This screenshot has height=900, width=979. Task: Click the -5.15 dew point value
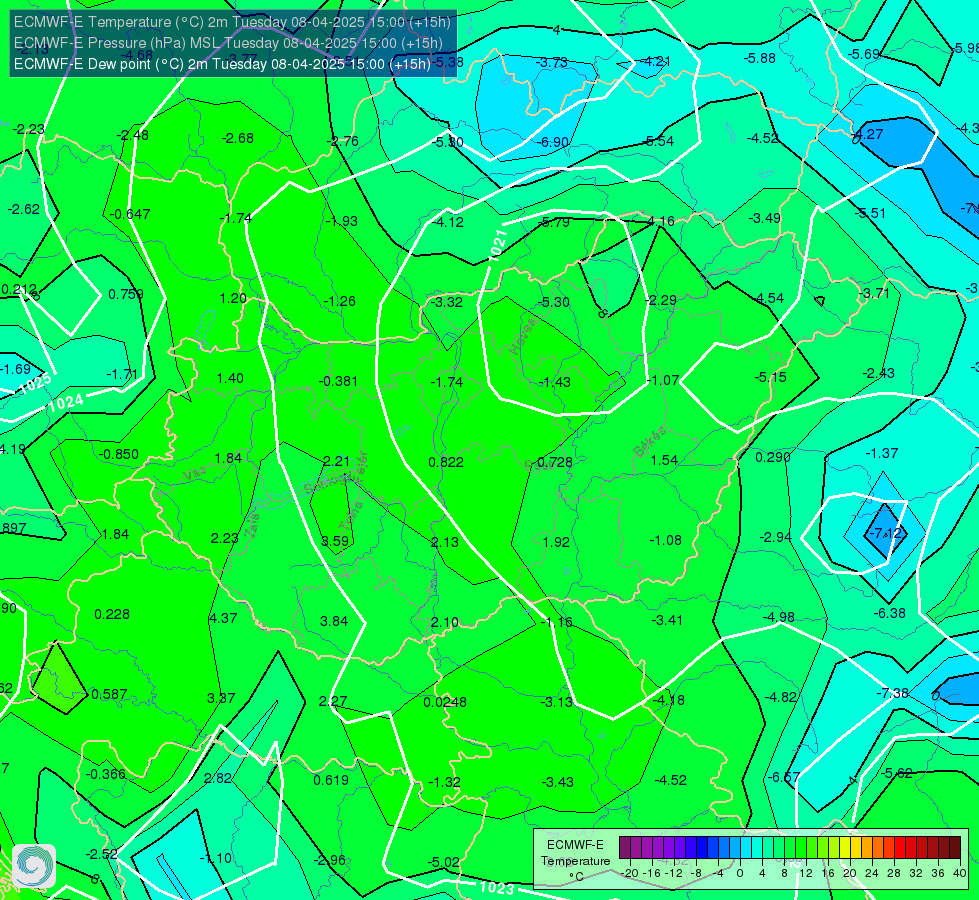770,377
